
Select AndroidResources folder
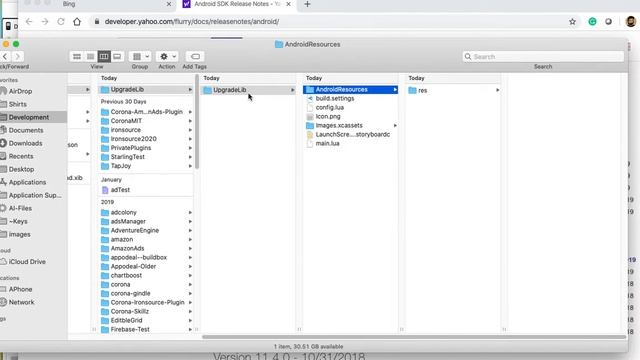click(351, 89)
